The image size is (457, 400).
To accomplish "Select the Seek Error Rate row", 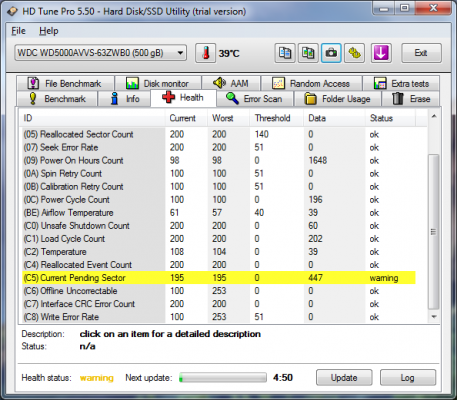I will (219, 147).
